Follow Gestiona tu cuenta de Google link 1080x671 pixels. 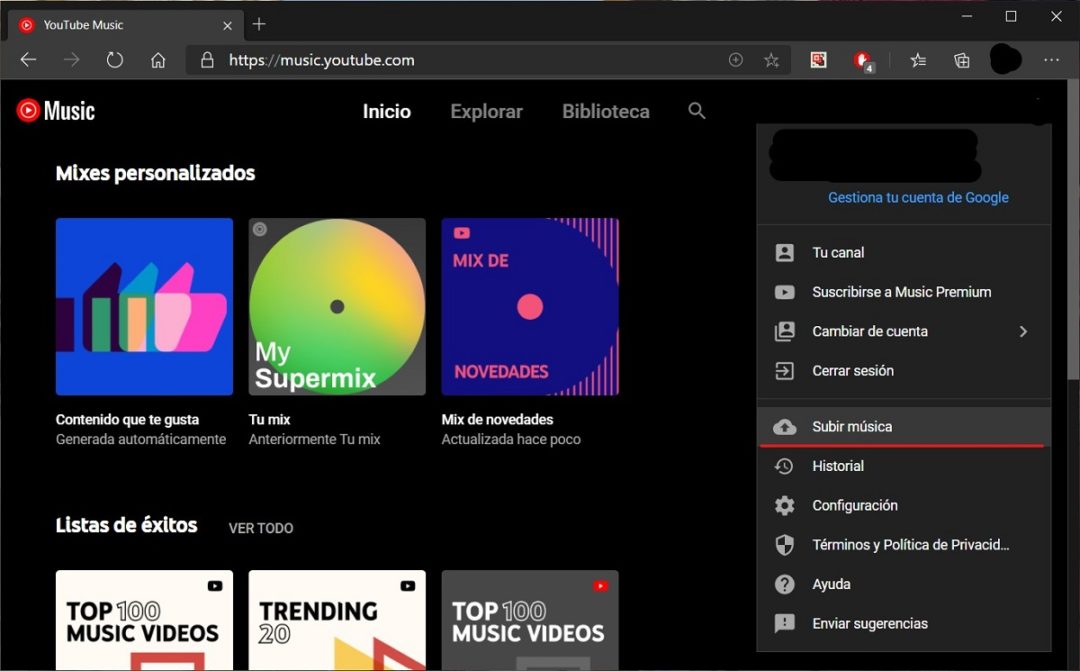[x=918, y=198]
